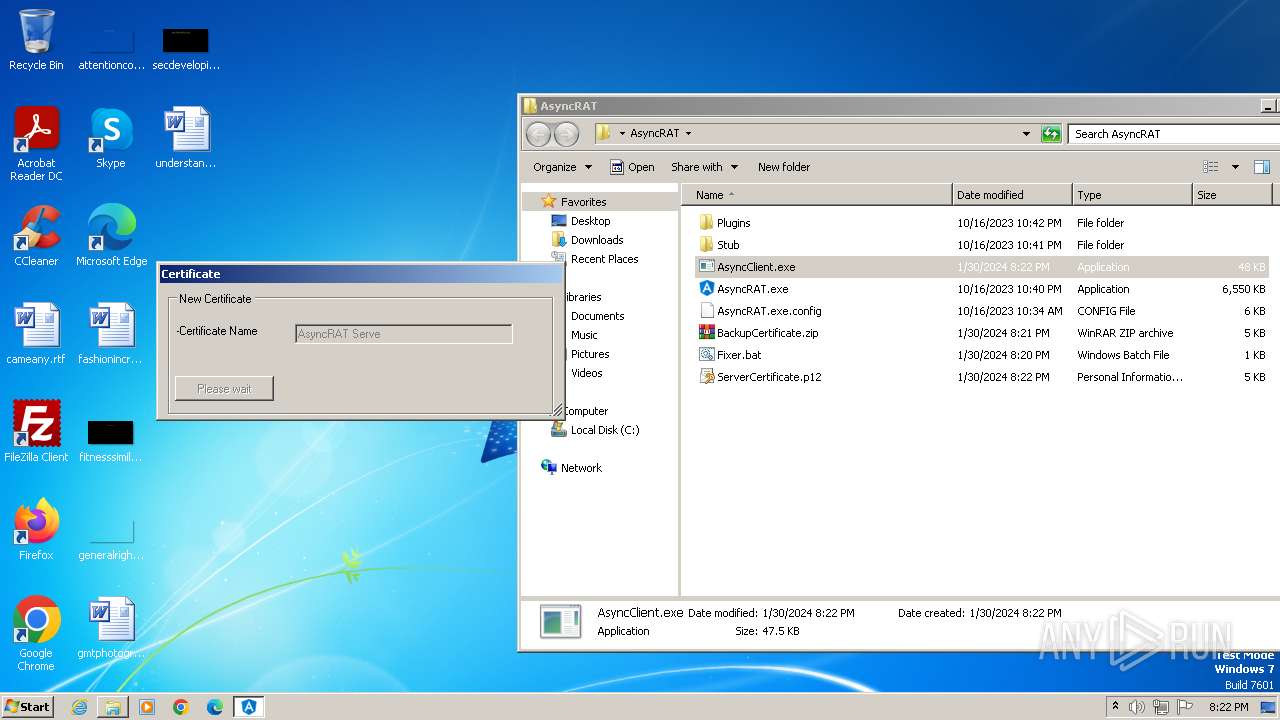The height and width of the screenshot is (720, 1280).
Task: Expand the AsyncRAT breadcrumb arrow
Action: click(688, 134)
